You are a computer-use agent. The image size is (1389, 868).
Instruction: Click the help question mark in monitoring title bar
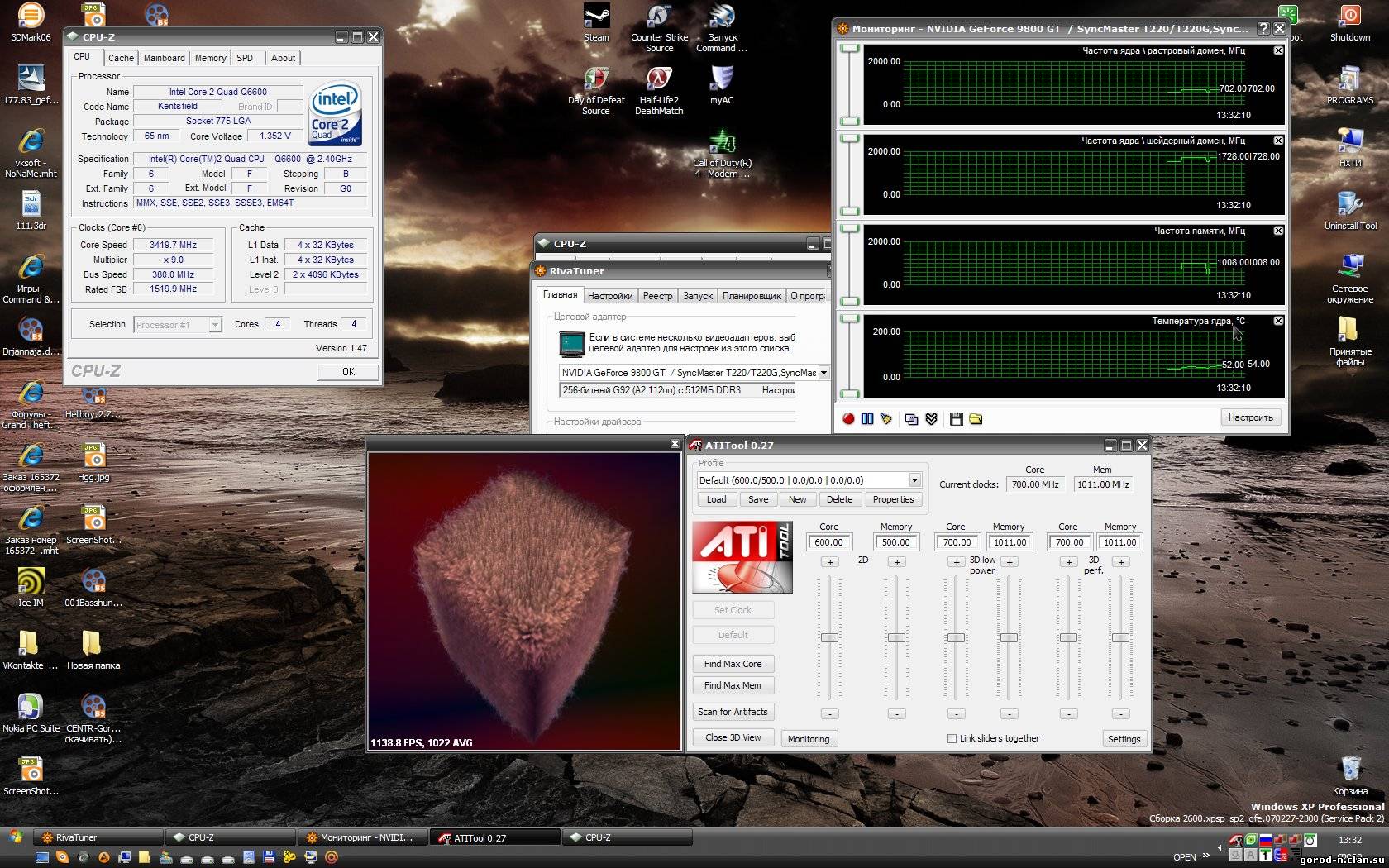pos(1263,28)
